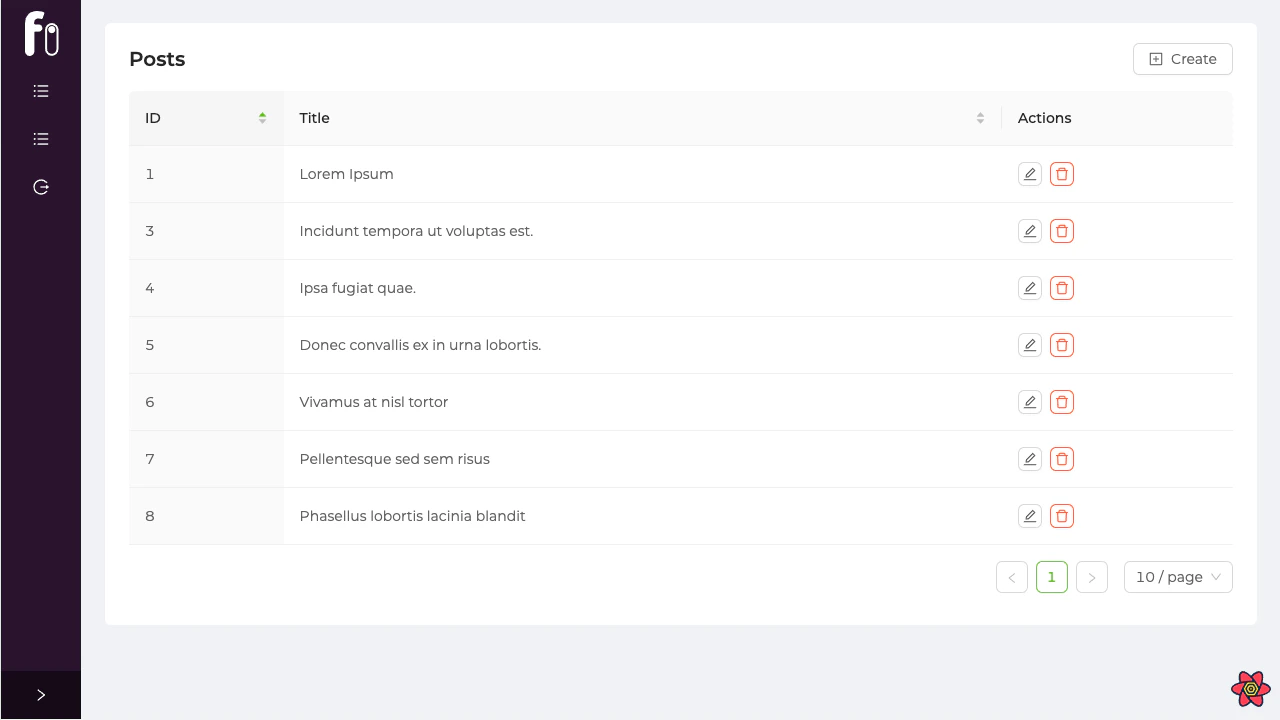The image size is (1280, 720).
Task: Select the first list resource icon in sidebar
Action: [41, 90]
